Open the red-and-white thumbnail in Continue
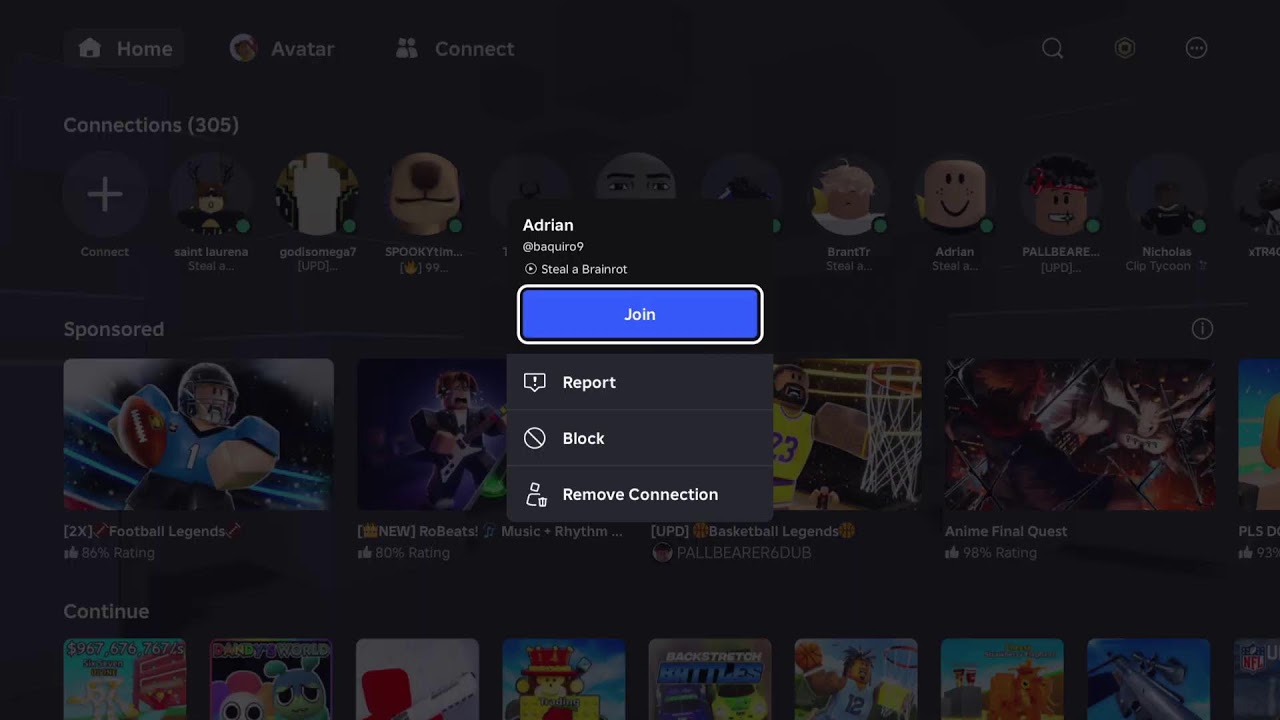 [418, 679]
